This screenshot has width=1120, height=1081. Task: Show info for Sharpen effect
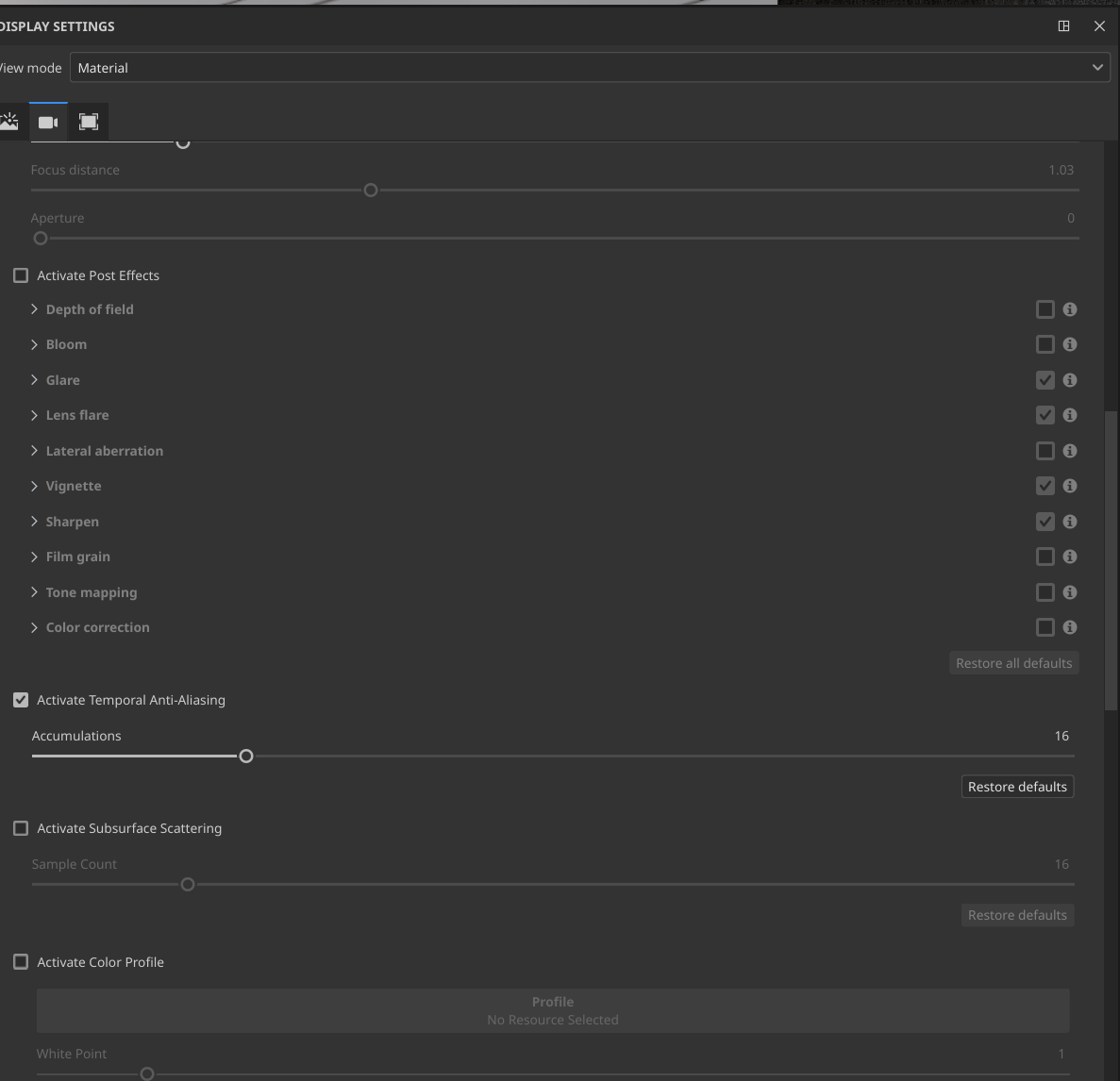point(1069,522)
